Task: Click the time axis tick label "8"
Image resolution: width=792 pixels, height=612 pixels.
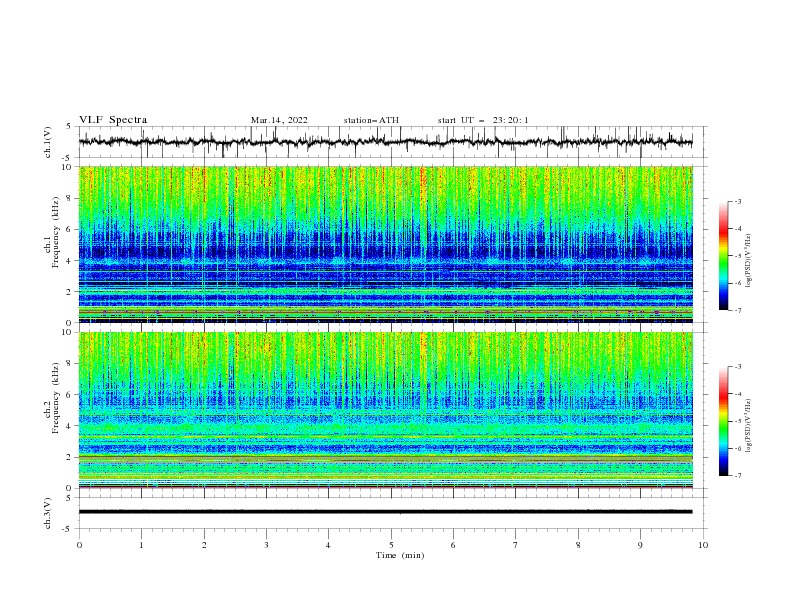Action: pyautogui.click(x=578, y=545)
